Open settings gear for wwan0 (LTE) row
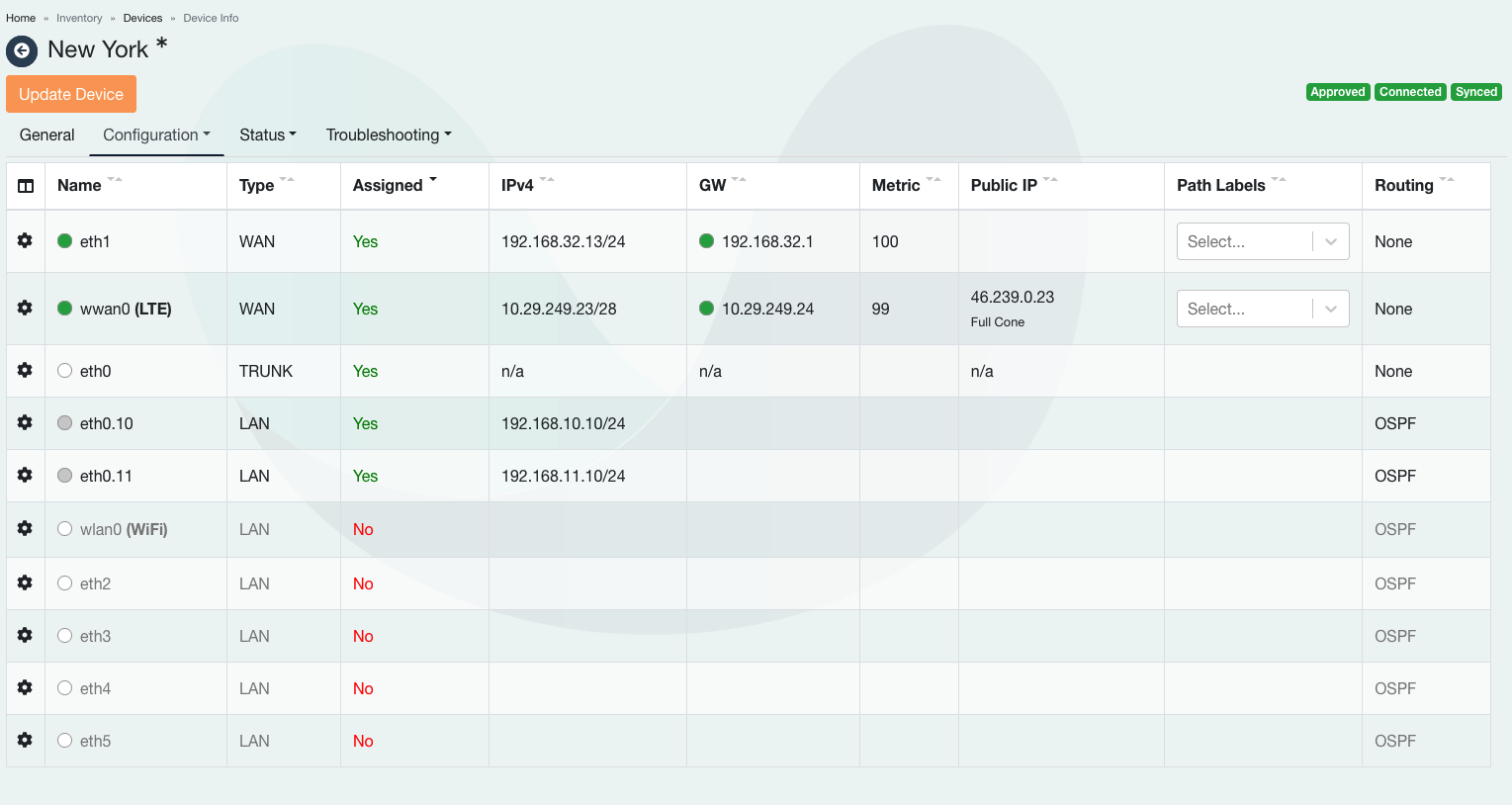The image size is (1512, 805). [25, 309]
